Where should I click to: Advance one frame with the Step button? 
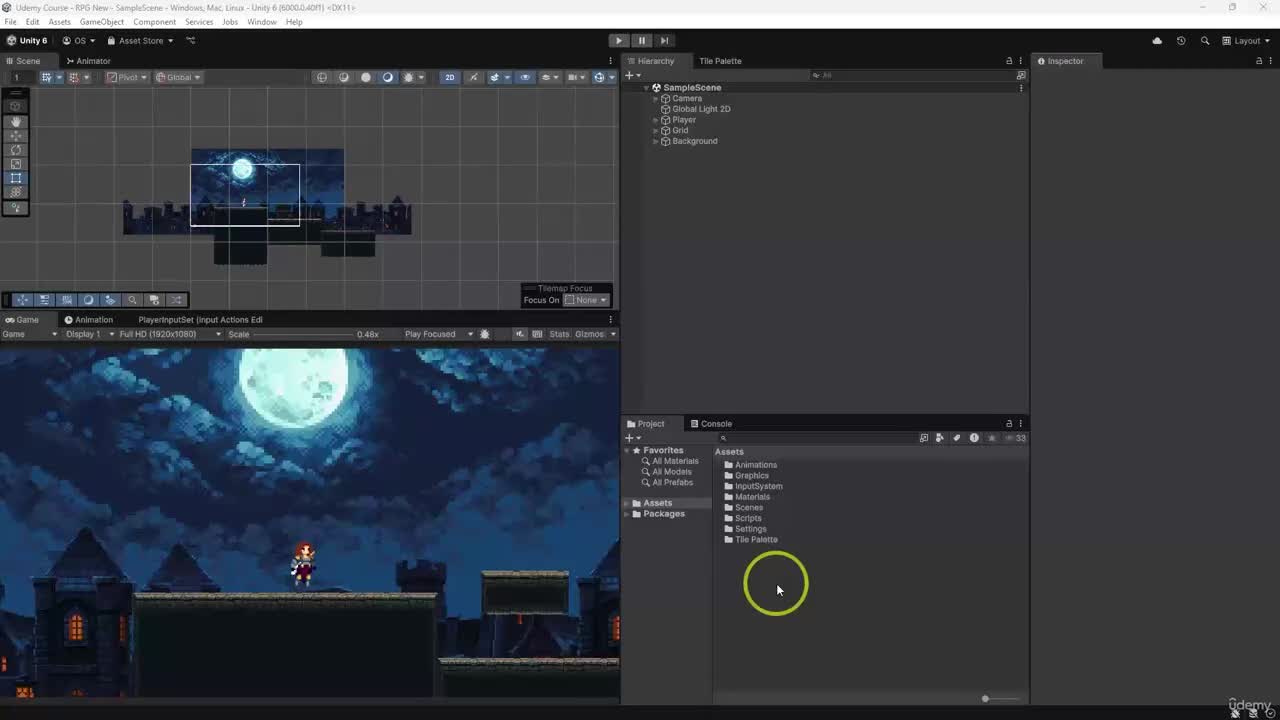[x=664, y=41]
